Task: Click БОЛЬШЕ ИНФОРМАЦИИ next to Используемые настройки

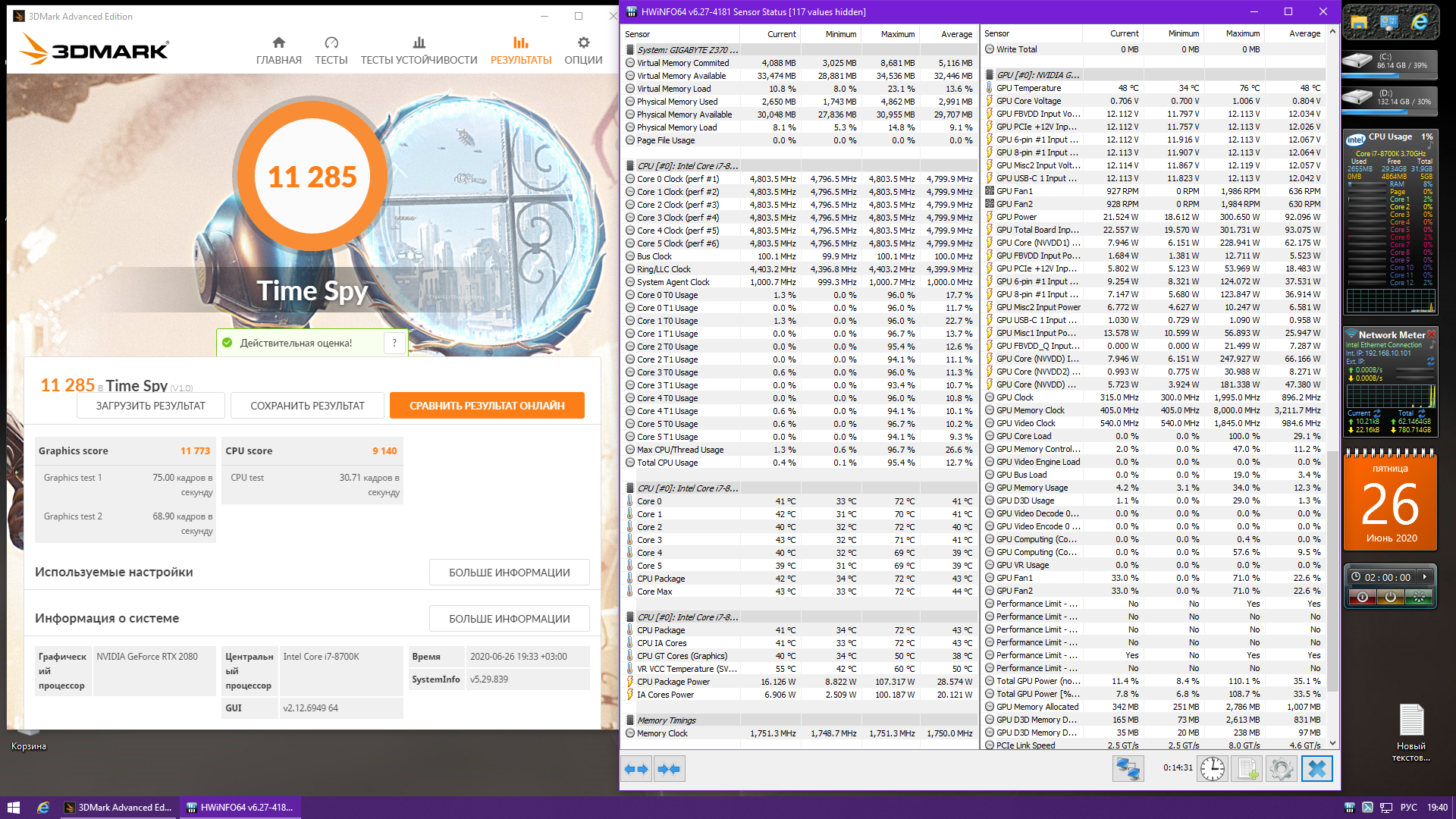Action: point(509,573)
